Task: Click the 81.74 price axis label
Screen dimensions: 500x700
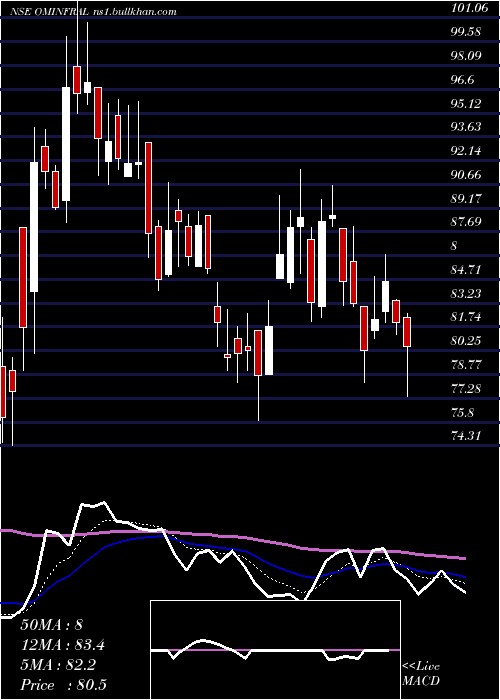Action: [466, 317]
